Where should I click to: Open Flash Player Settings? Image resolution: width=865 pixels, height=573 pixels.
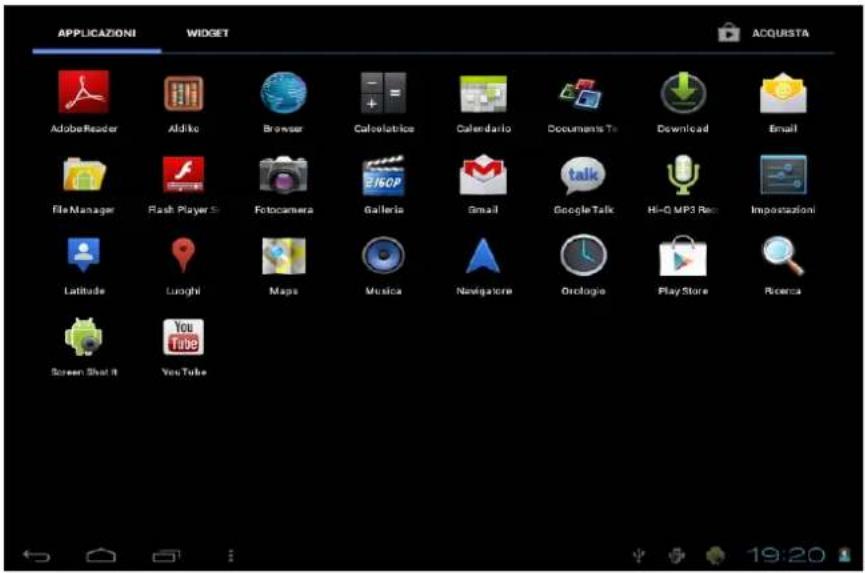(184, 174)
